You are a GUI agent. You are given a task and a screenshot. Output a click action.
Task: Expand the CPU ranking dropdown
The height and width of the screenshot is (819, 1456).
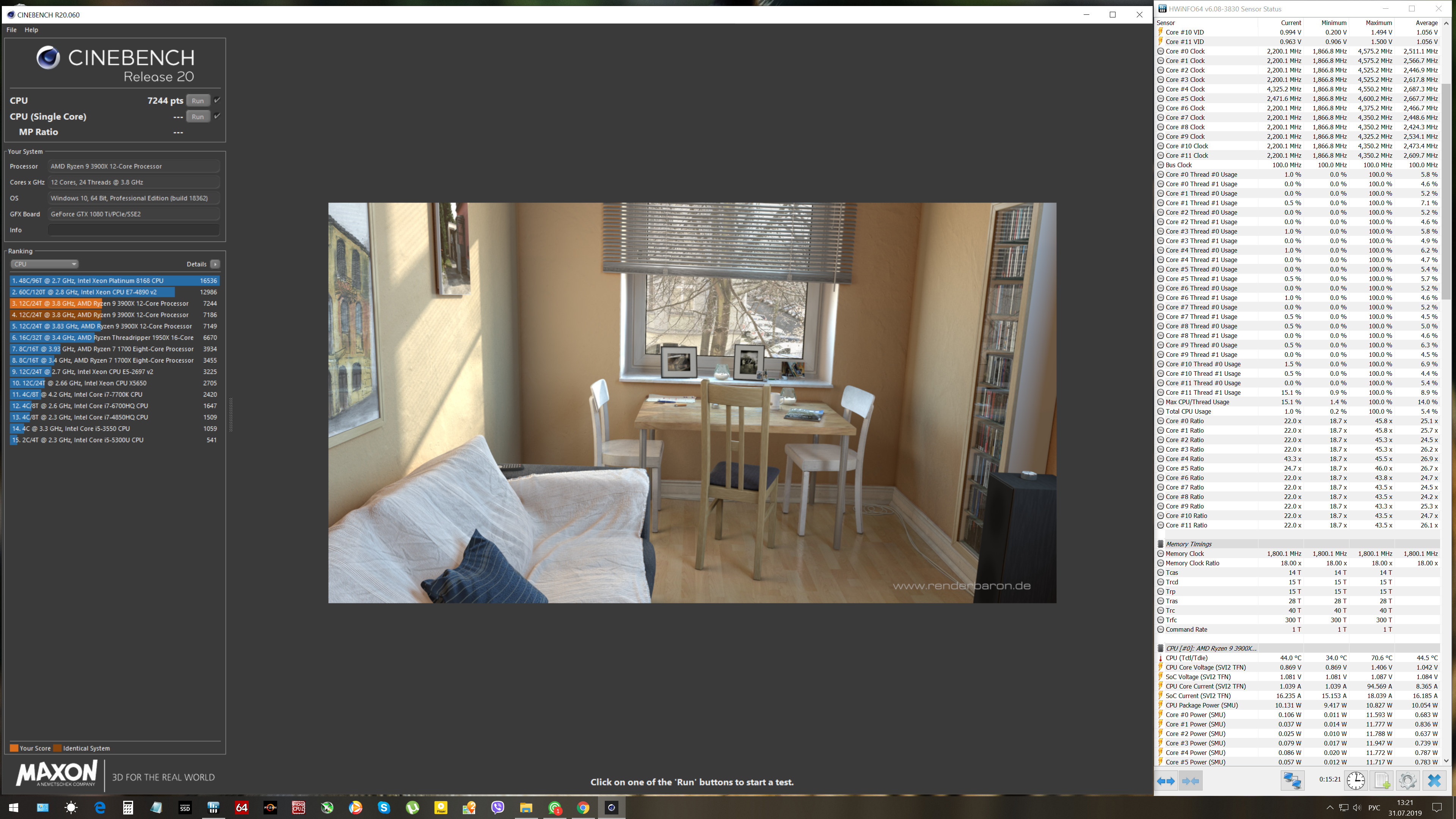click(x=44, y=264)
